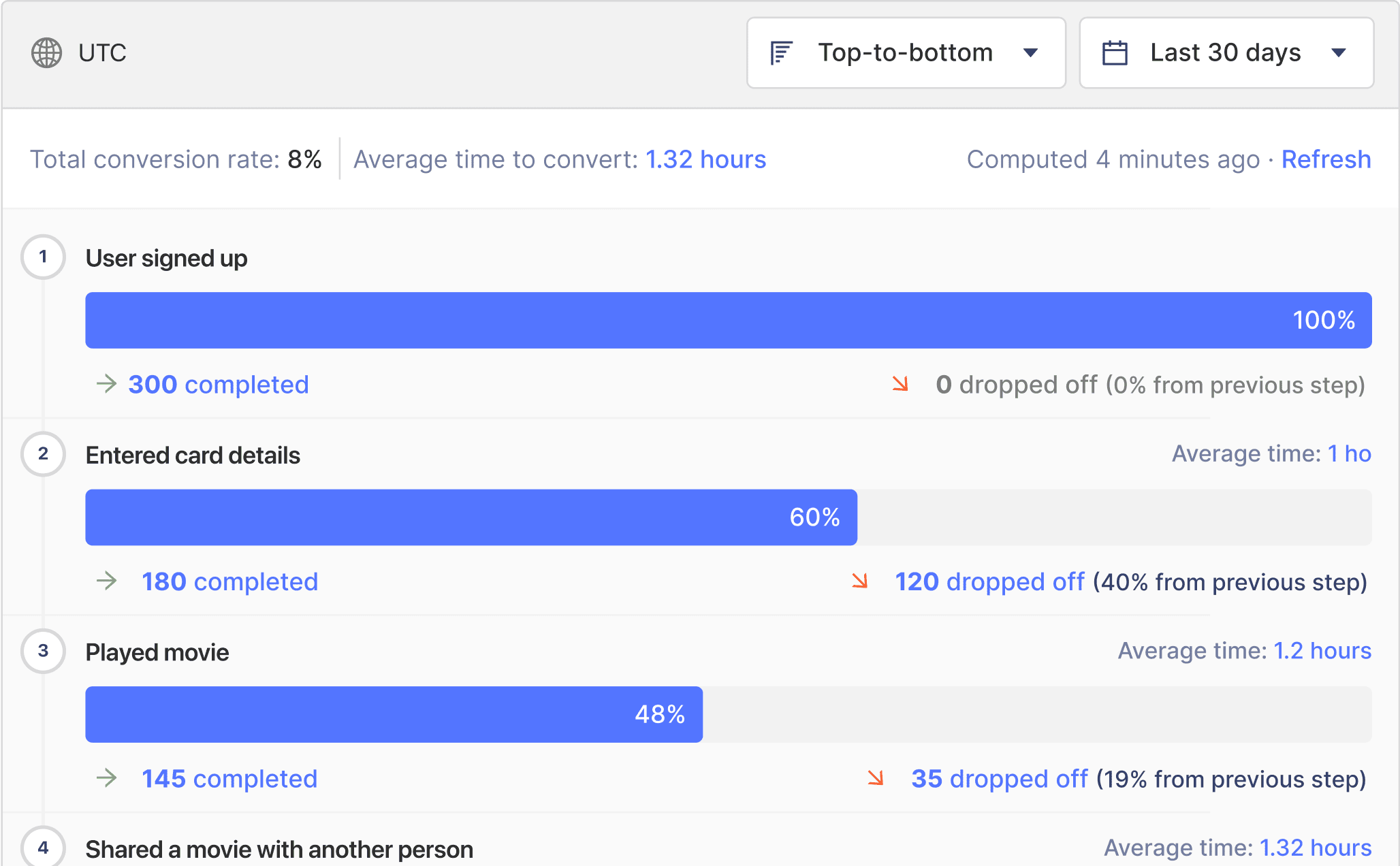Click the arrow icon before 145 completed
This screenshot has width=1400, height=866.
coord(106,779)
